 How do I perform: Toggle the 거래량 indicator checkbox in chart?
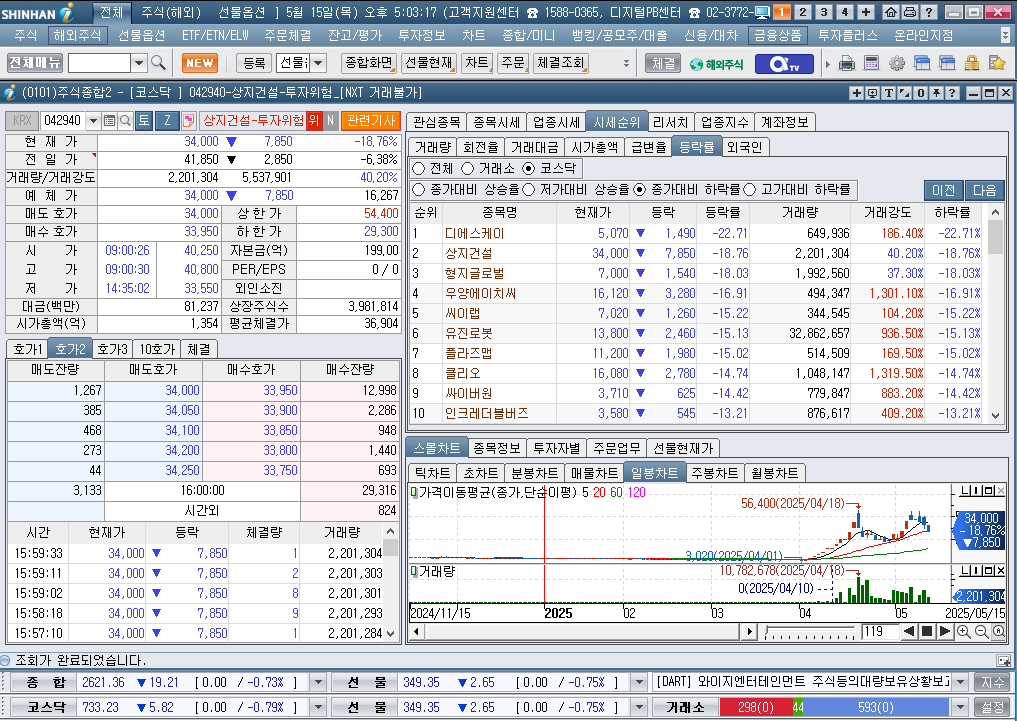[x=414, y=571]
